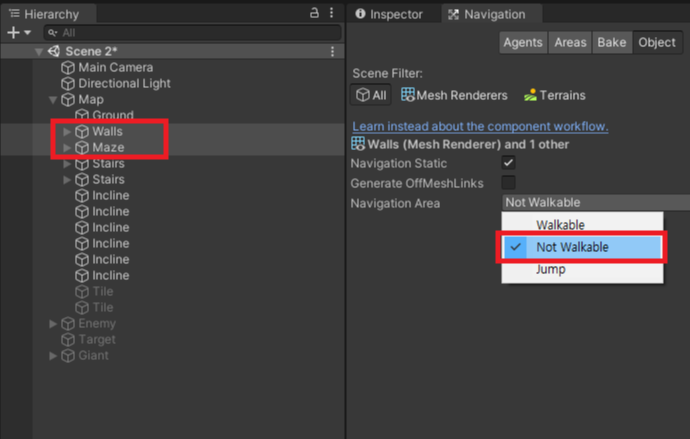The width and height of the screenshot is (690, 439).
Task: Toggle the Hierarchy panel lock icon
Action: point(314,13)
